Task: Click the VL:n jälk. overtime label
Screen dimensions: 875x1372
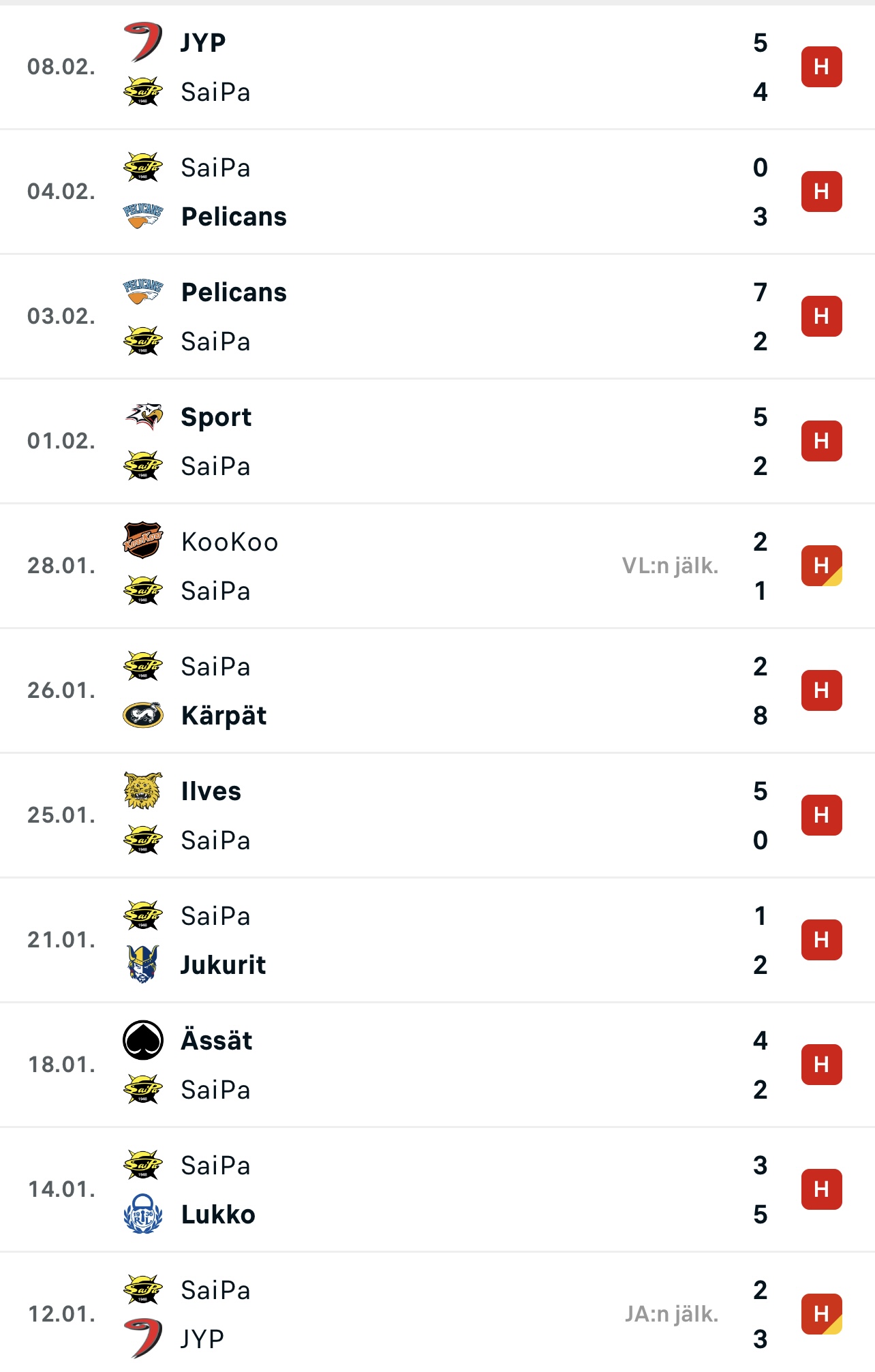Action: pos(670,566)
